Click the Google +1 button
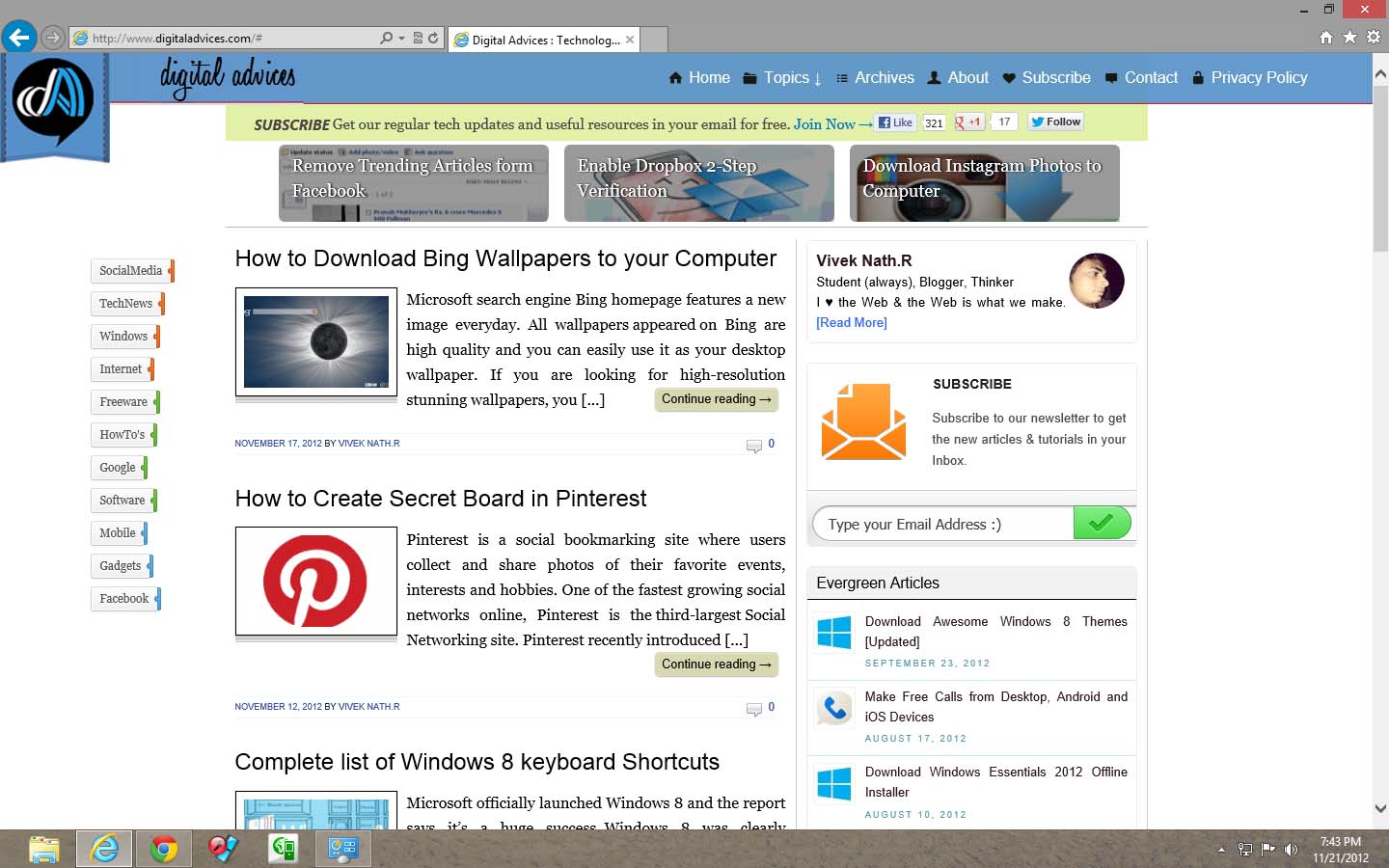 coord(969,122)
